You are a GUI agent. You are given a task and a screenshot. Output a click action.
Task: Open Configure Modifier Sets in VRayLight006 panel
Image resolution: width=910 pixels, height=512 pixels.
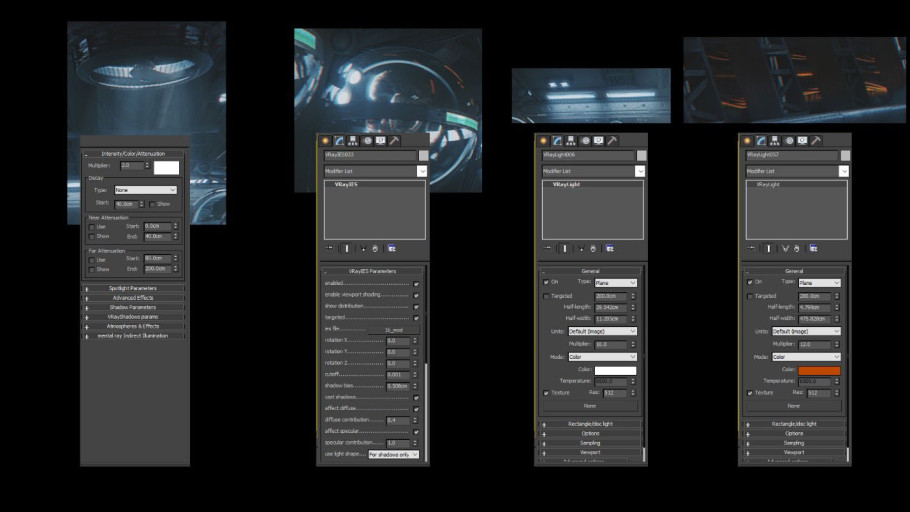tap(610, 248)
